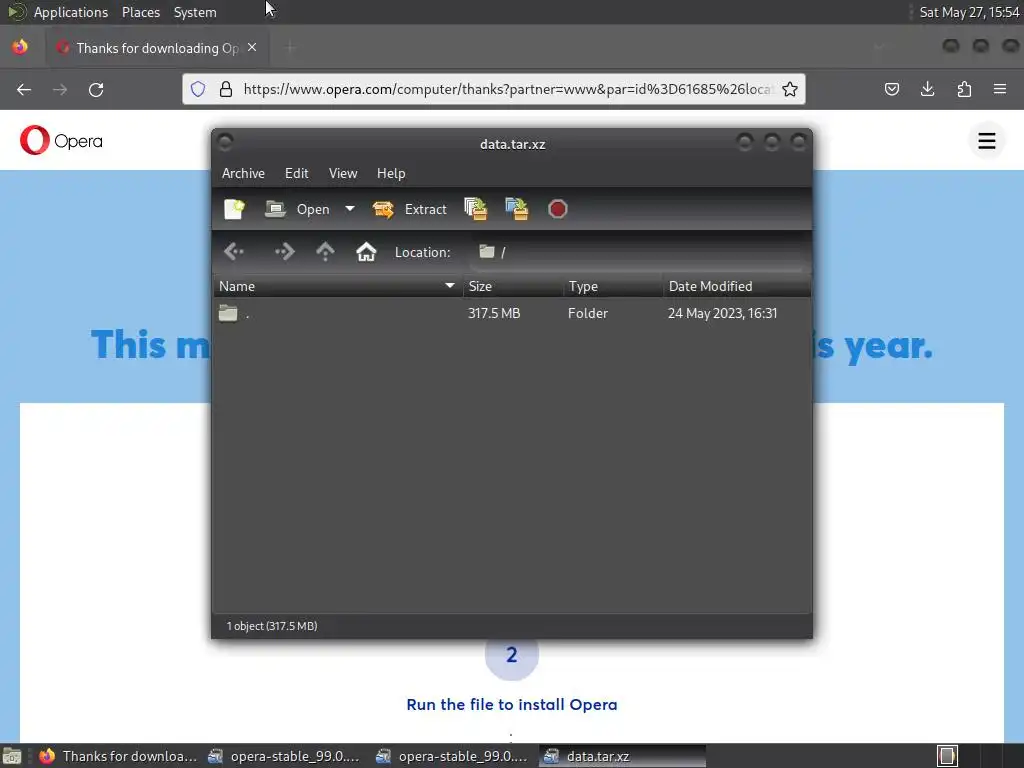Open the Places menu in top panel
Viewport: 1024px width, 768px height.
140,12
